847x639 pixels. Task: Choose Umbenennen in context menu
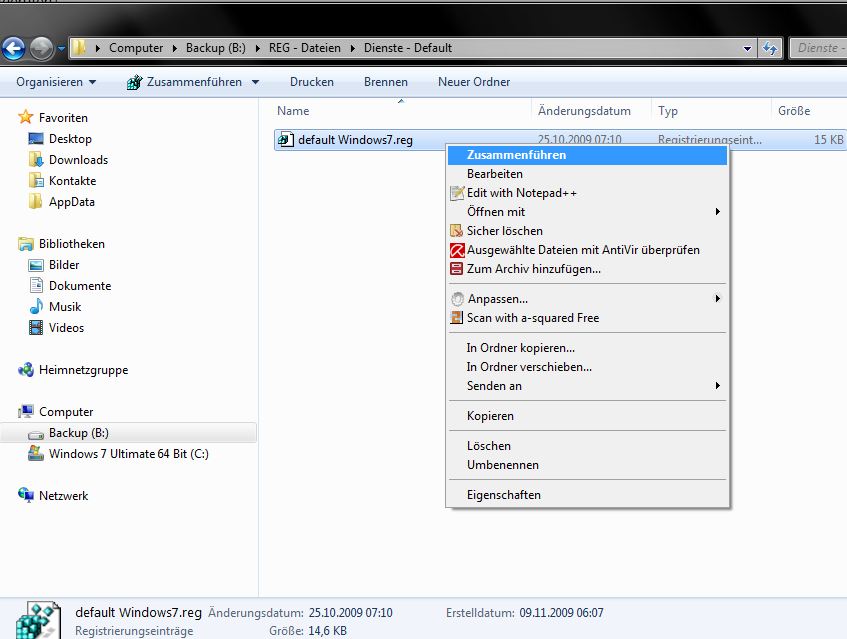(587, 465)
